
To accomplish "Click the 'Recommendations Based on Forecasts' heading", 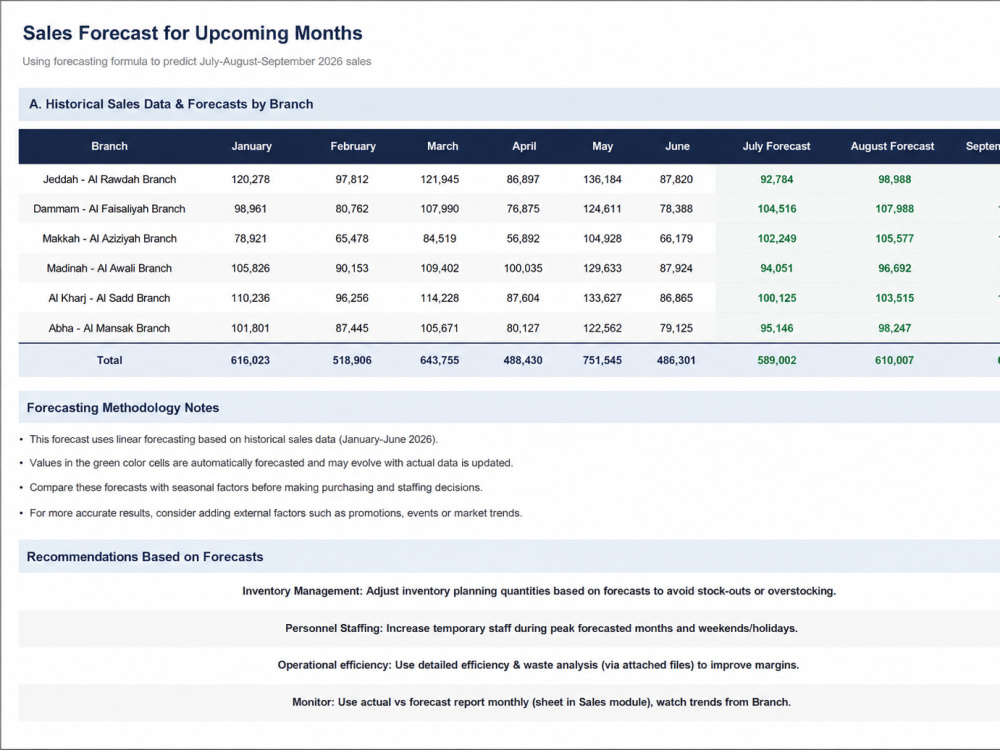I will [x=145, y=557].
